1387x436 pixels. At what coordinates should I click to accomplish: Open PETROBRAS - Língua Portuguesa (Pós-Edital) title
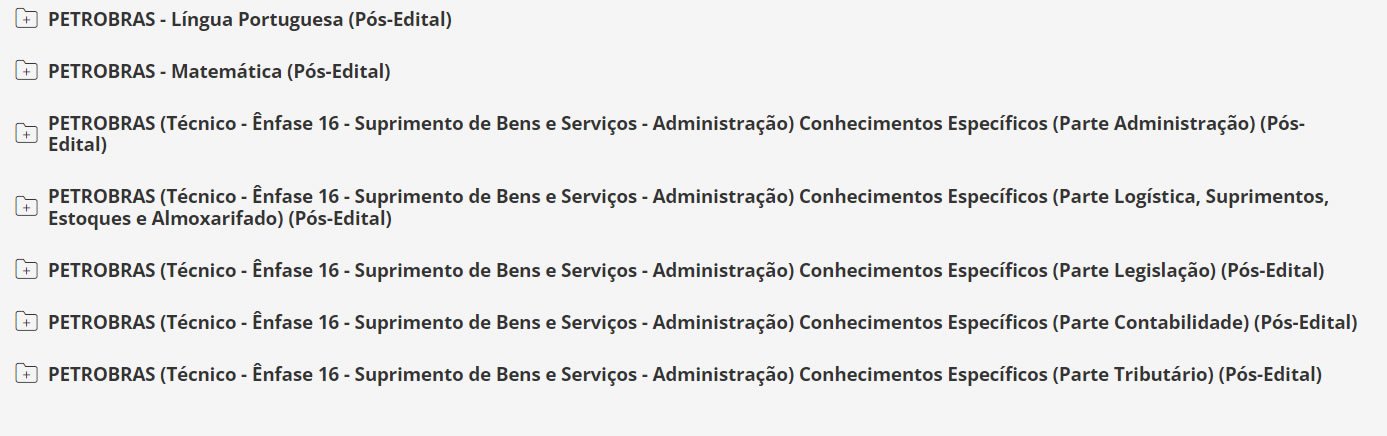250,19
